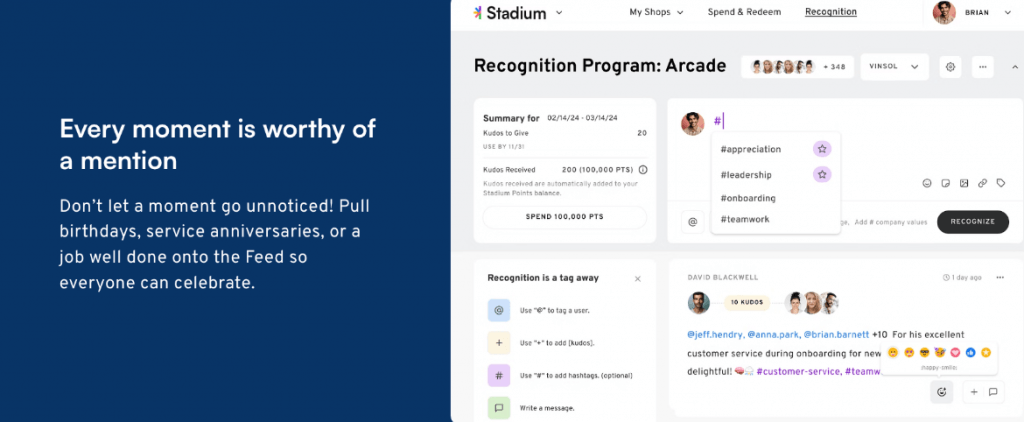Click the @ tag a user tip icon
The height and width of the screenshot is (422, 1024).
pyautogui.click(x=499, y=311)
